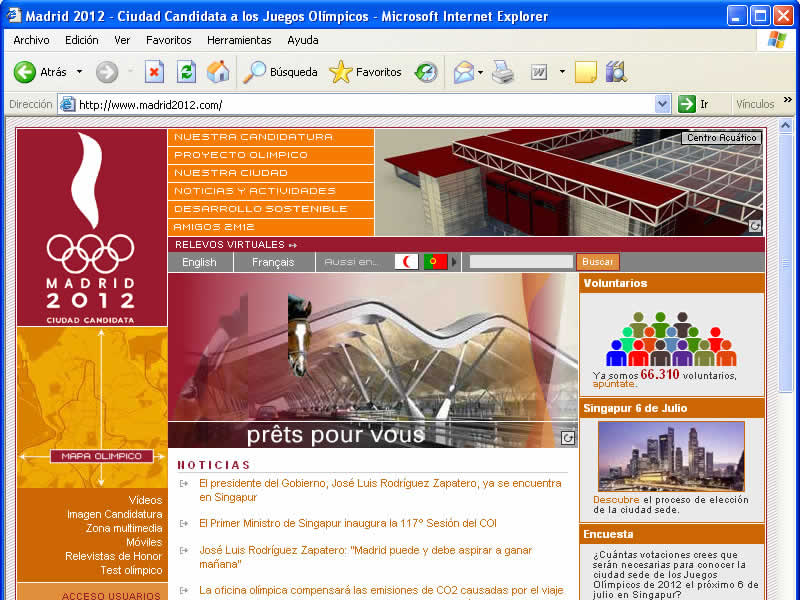The width and height of the screenshot is (800, 600).
Task: Open news about 117º Sesión del COI
Action: [x=348, y=523]
